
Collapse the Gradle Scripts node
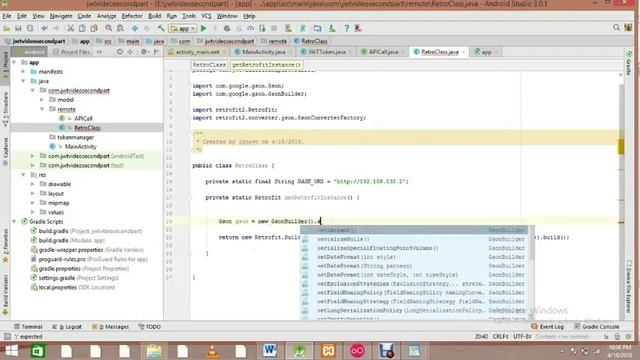tap(15, 222)
